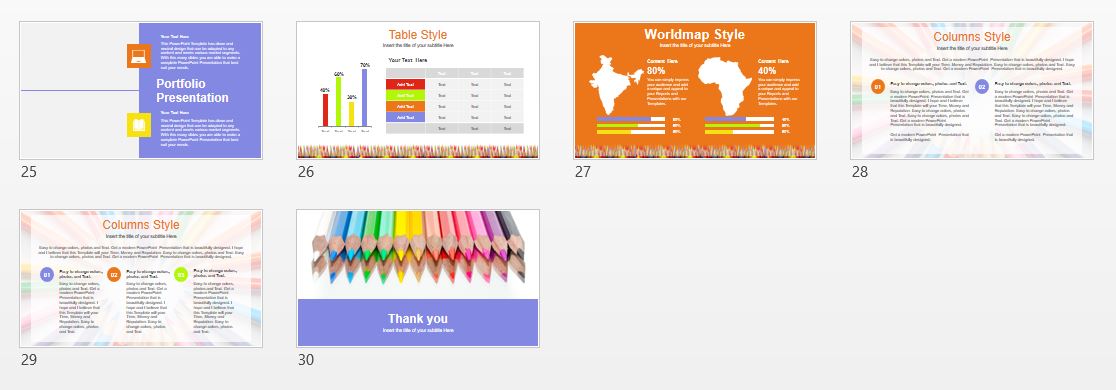The image size is (1116, 390).
Task: Click the green 03 circle on slide 29
Action: [x=181, y=275]
